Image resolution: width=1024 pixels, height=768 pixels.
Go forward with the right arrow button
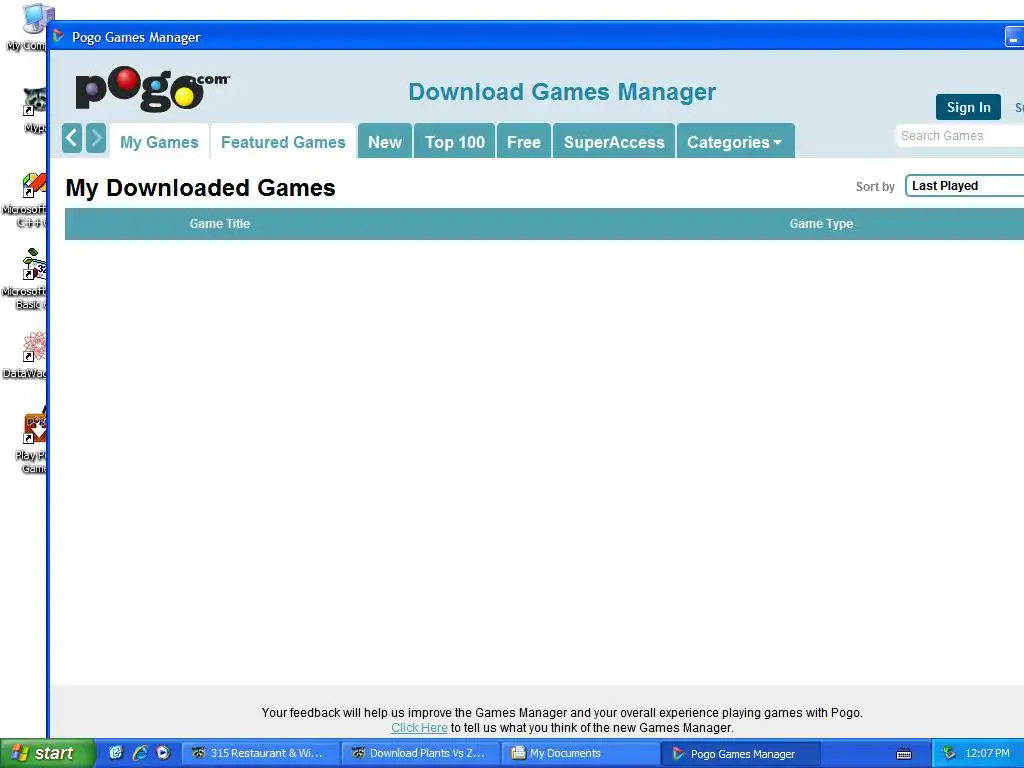pyautogui.click(x=96, y=138)
